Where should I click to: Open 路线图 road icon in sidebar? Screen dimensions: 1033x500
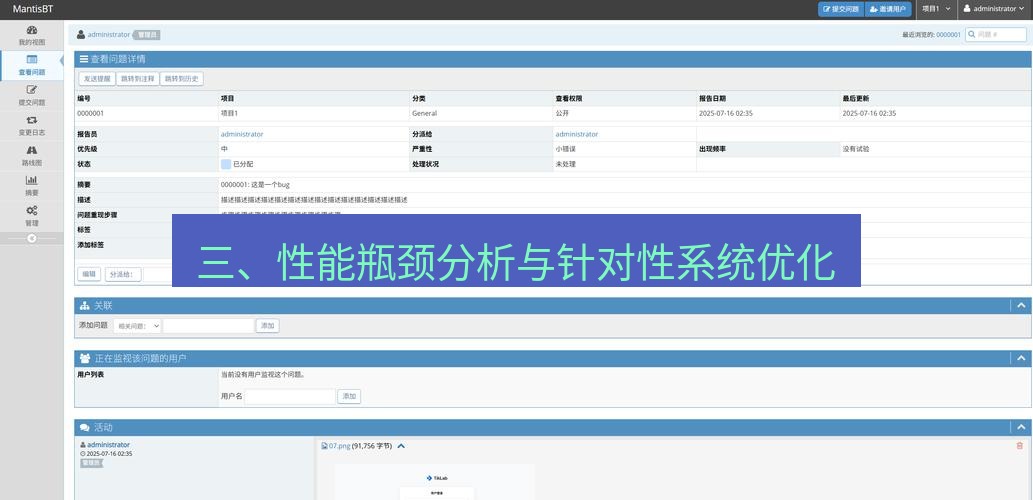32,150
